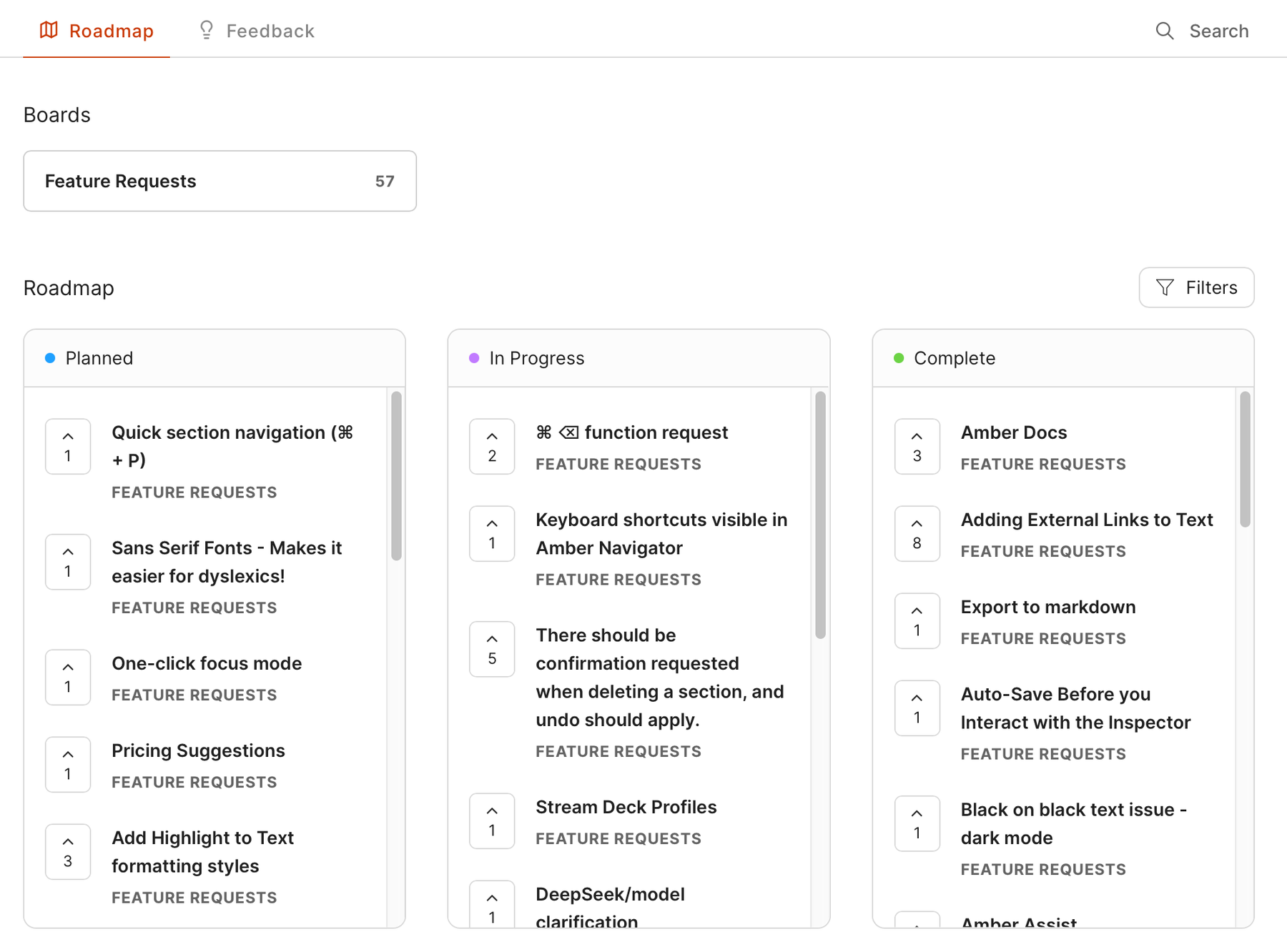The height and width of the screenshot is (952, 1287).
Task: Click the Feedback lightbulb icon
Action: click(206, 30)
